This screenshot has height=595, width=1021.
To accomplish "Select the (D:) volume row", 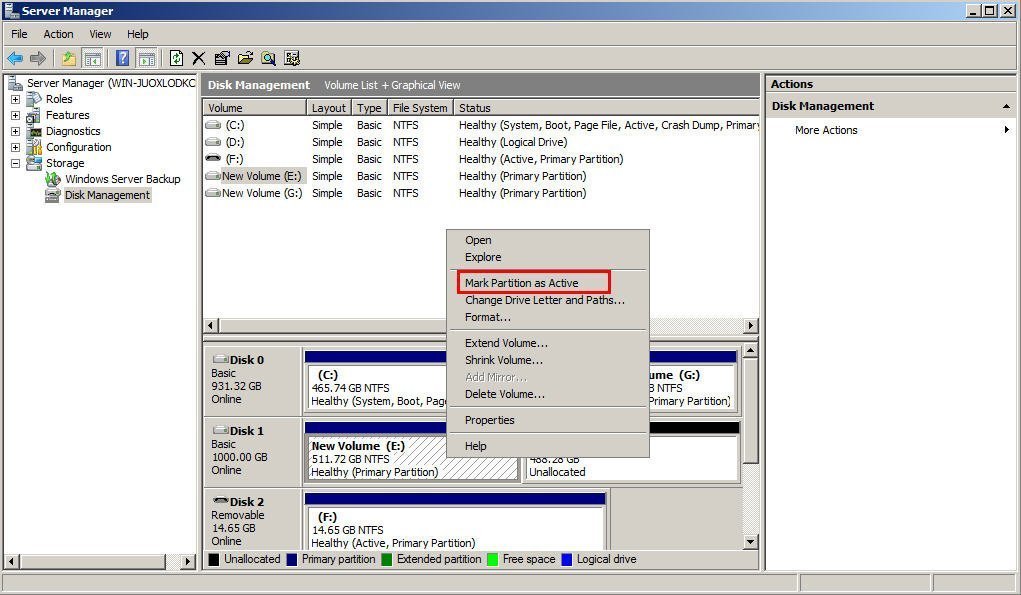I will (481, 142).
